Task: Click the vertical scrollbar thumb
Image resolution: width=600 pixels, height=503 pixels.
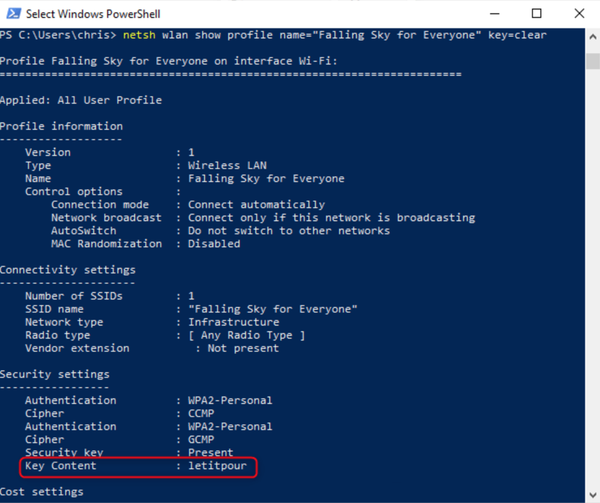Action: click(590, 60)
